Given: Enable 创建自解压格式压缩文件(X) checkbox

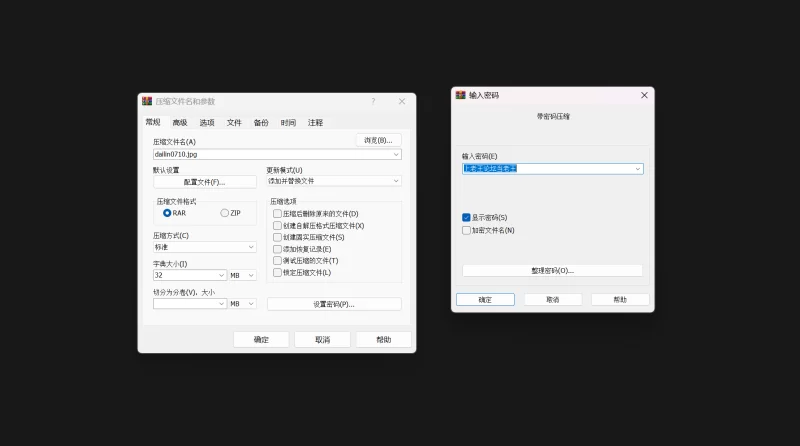Looking at the screenshot, I should point(277,225).
